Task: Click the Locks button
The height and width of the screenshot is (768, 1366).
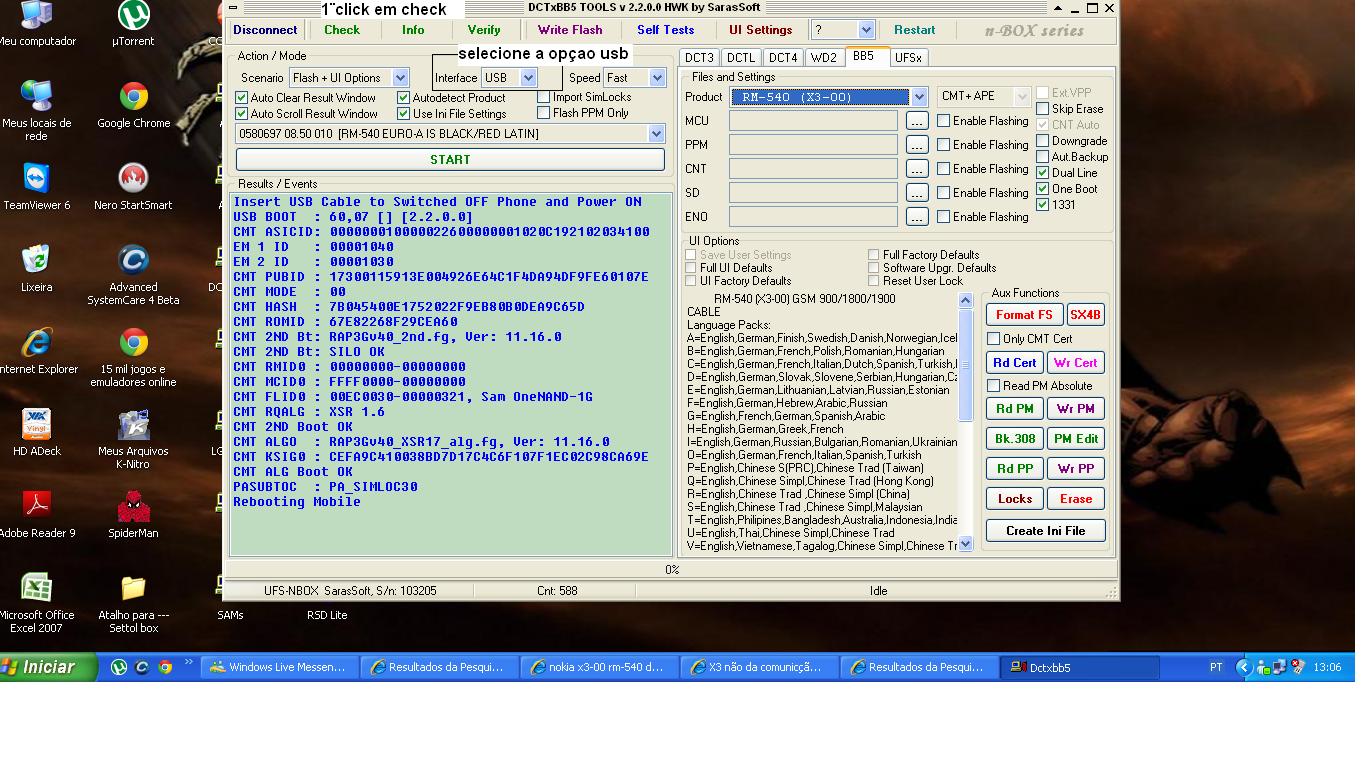Action: click(1015, 499)
